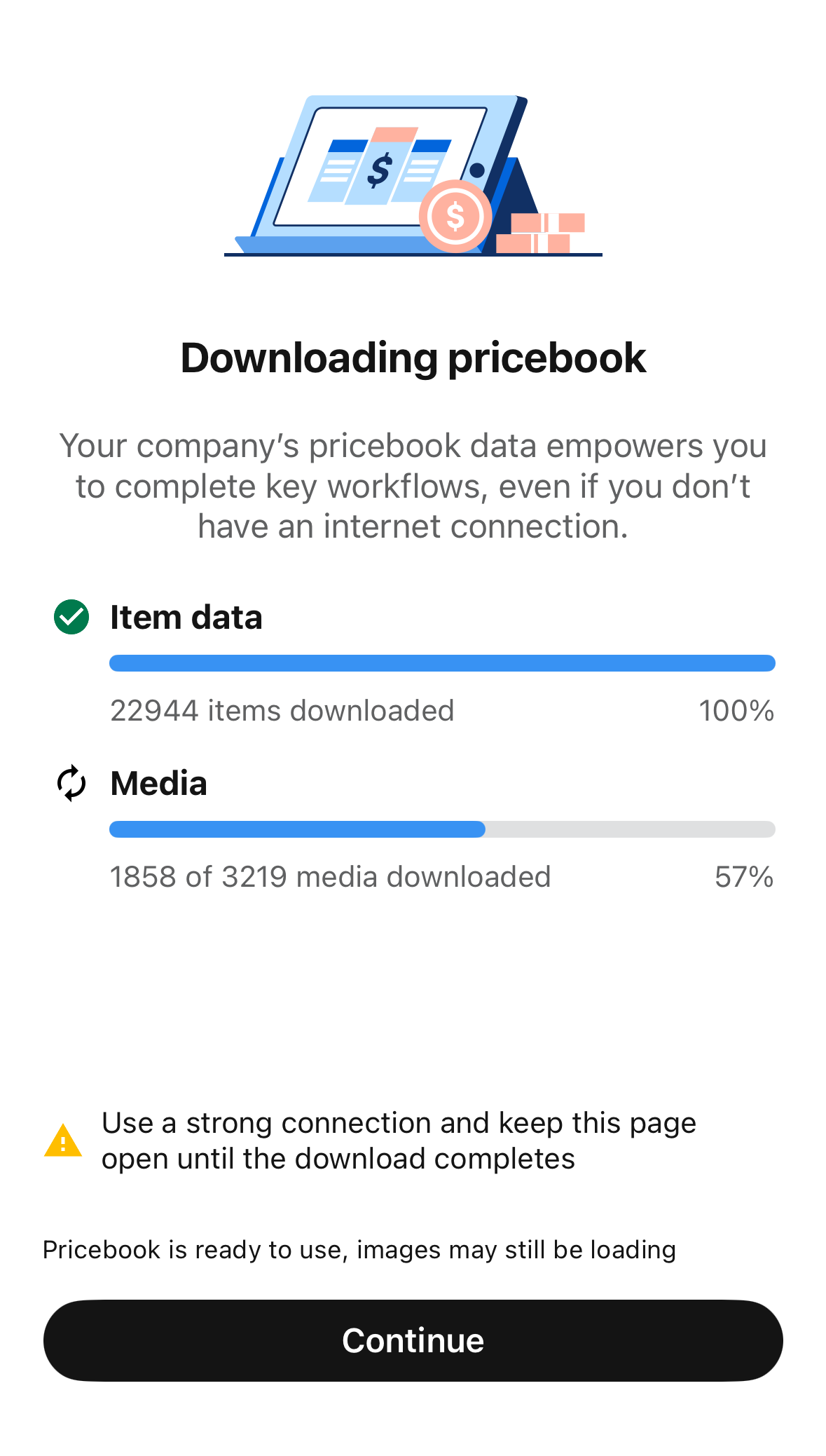The width and height of the screenshot is (826, 1456).
Task: Click the 100% completion indicator
Action: coord(736,711)
